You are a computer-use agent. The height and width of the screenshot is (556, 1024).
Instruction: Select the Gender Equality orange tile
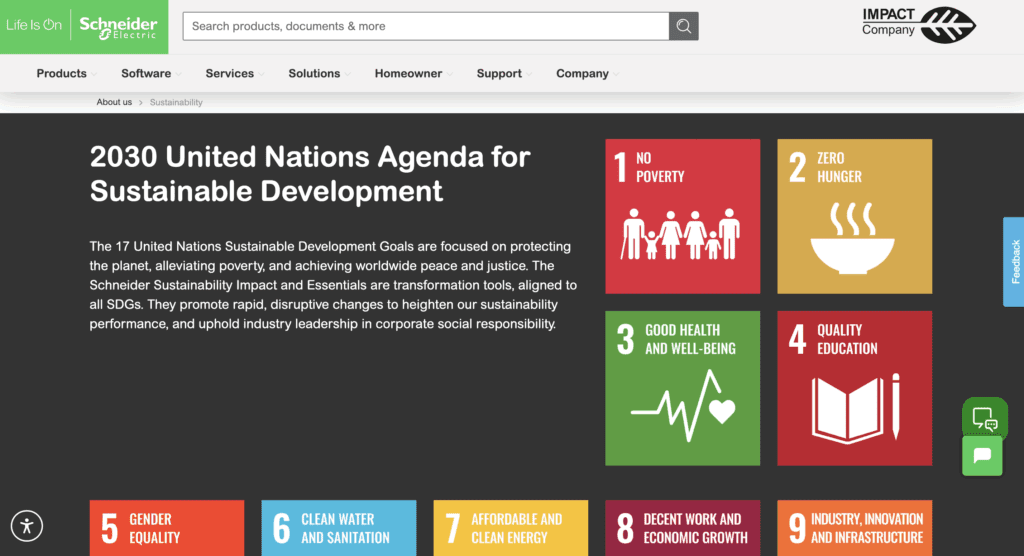(167, 528)
